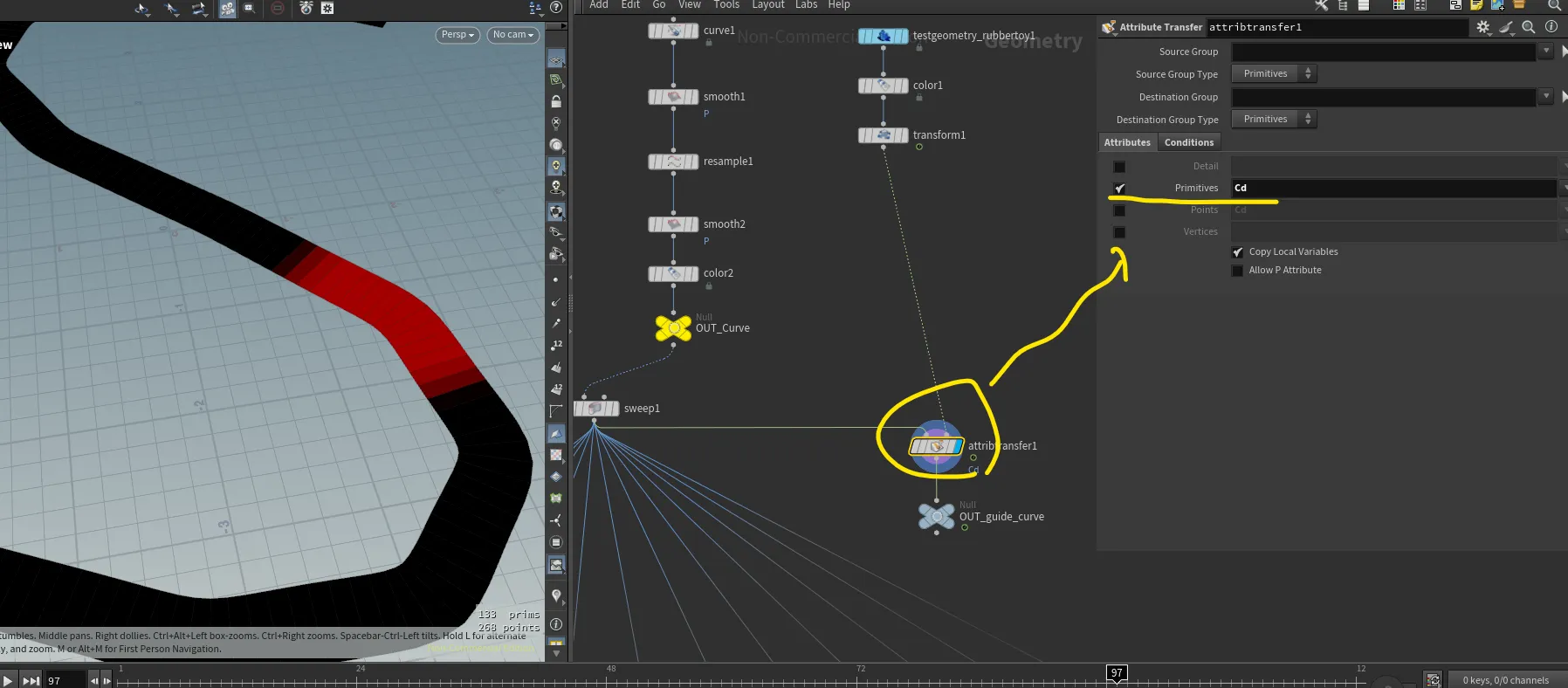The width and height of the screenshot is (1568, 688).
Task: Click the current frame field showing 97
Action: point(65,680)
